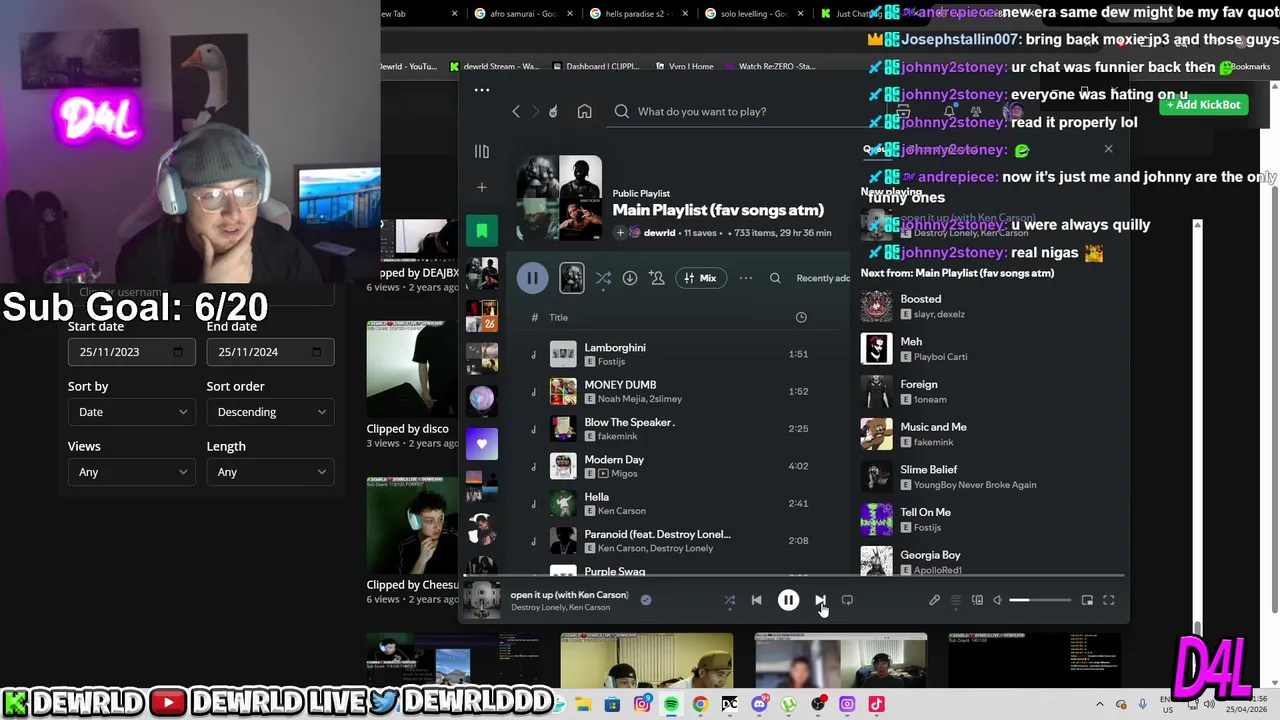Open the Watch Re:ZERO bookmark
Screen dimensions: 1280x720
[769, 67]
